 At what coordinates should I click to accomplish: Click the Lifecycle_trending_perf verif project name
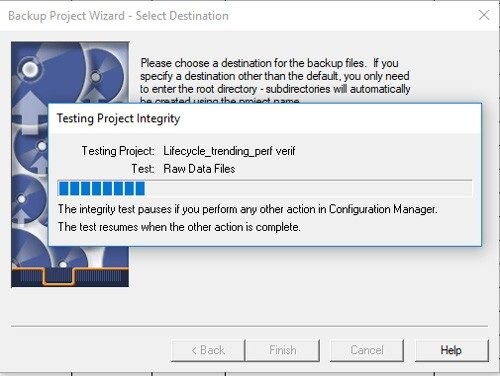coord(229,151)
